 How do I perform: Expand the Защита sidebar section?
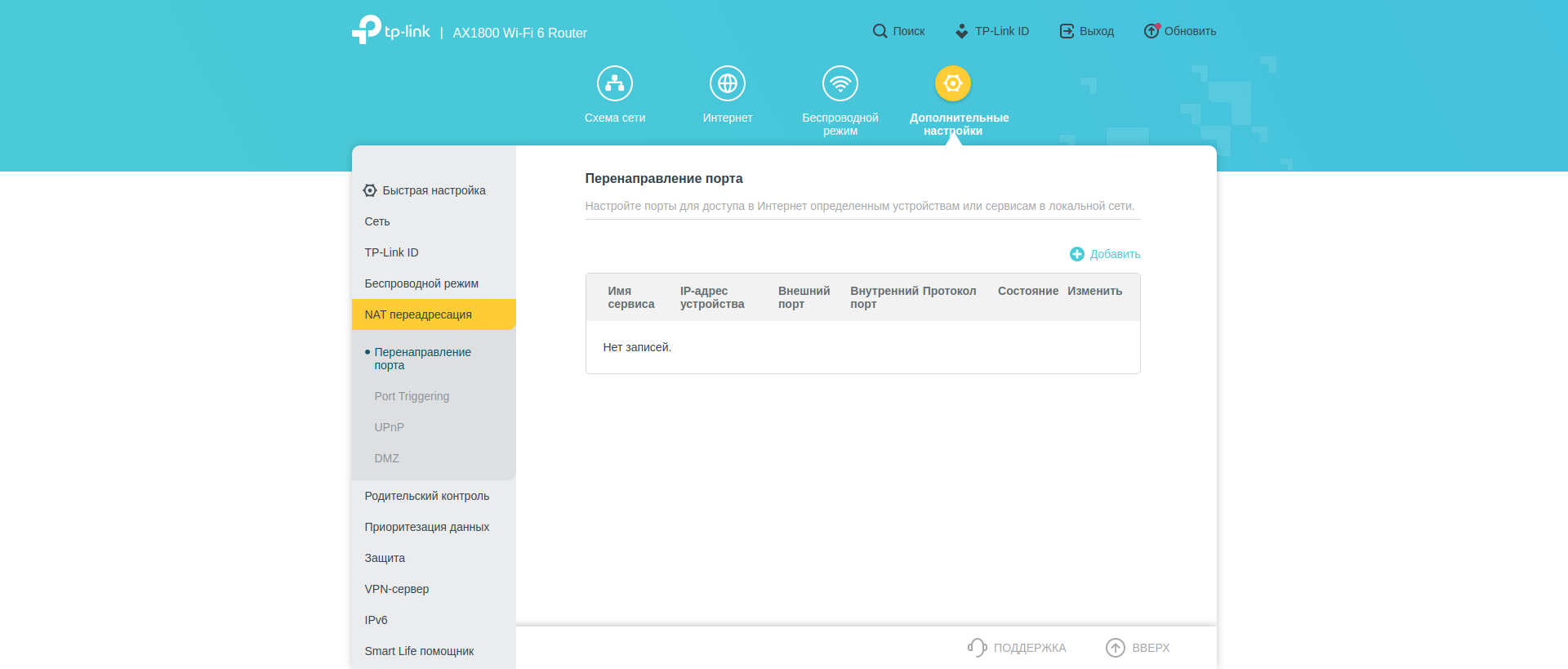tap(385, 558)
